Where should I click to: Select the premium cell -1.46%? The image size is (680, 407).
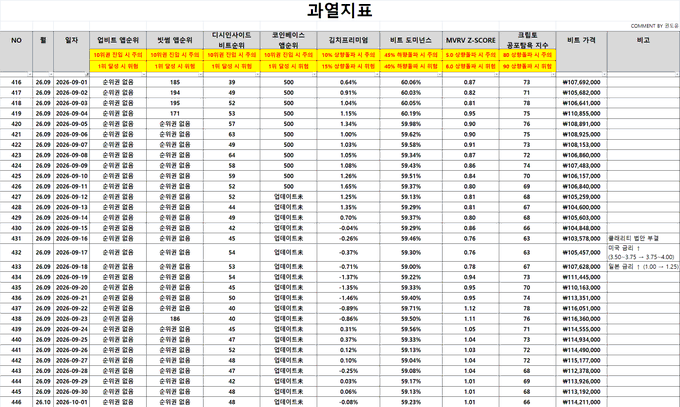tap(348, 298)
